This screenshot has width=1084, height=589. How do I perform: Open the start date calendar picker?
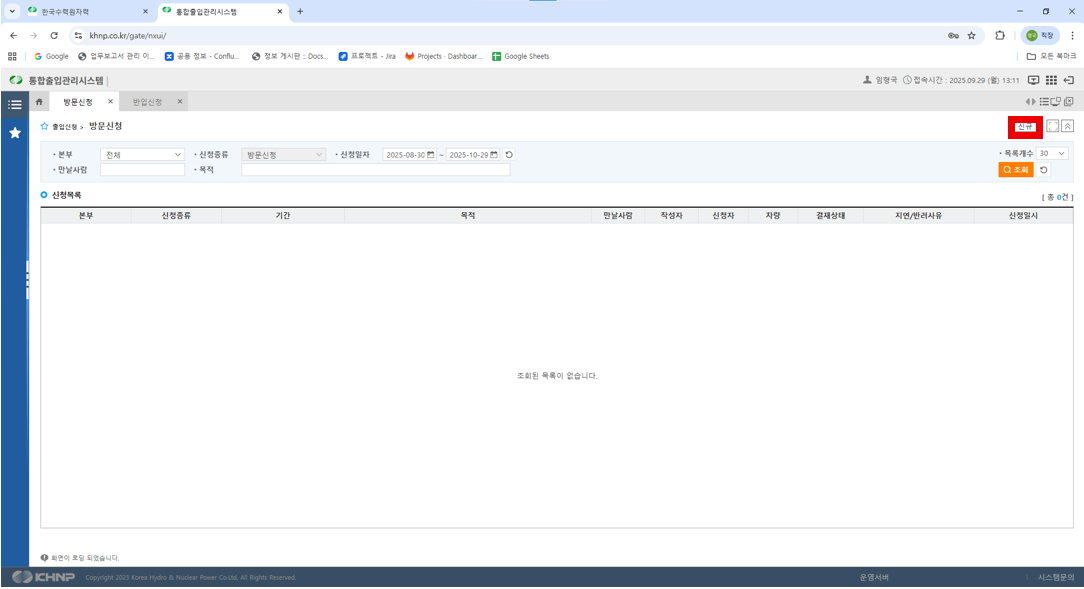[431, 155]
